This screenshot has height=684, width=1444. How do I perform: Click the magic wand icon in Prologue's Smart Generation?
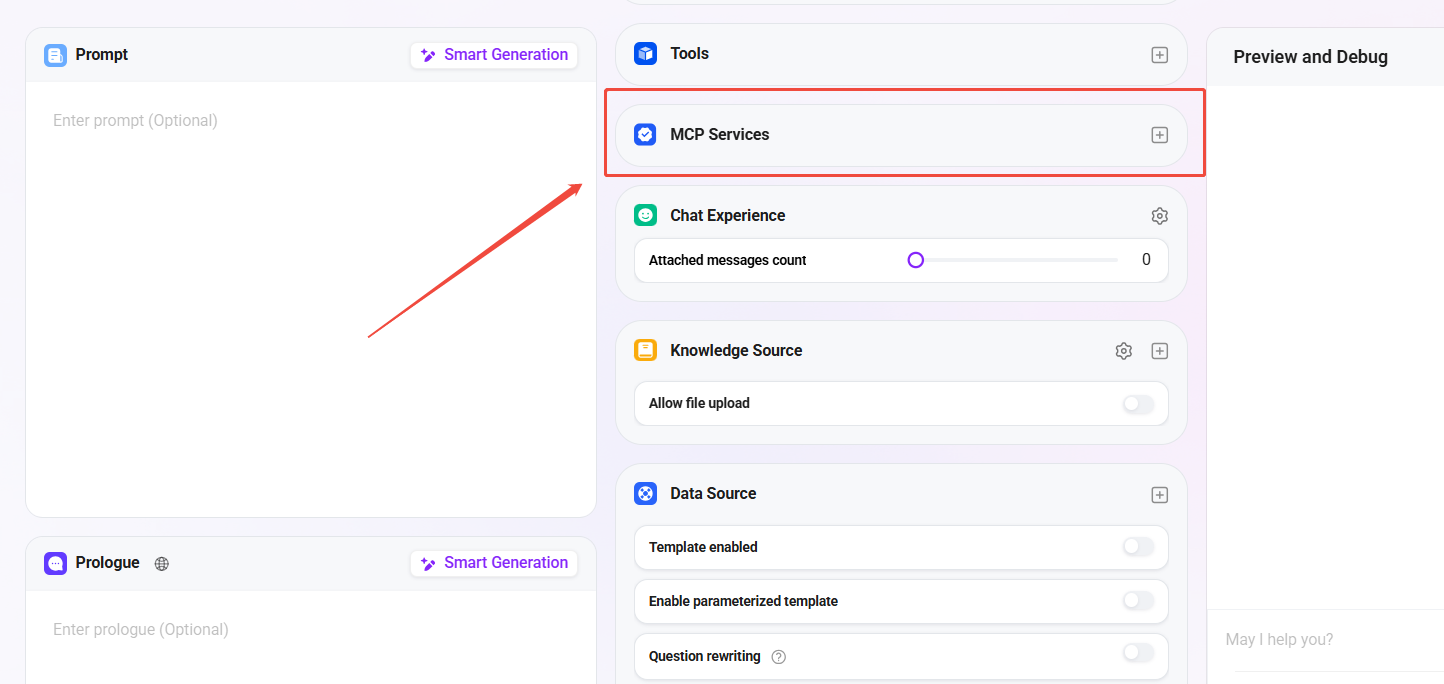coord(428,564)
